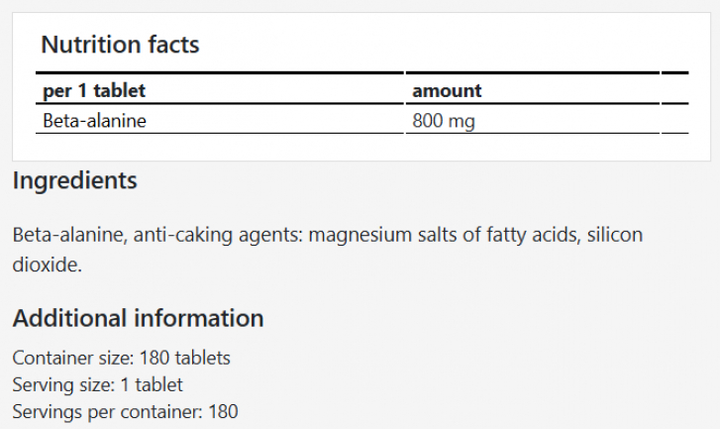Click the word "silicon" in ingredients
Viewport: 720px width, 429px height.
click(x=613, y=236)
